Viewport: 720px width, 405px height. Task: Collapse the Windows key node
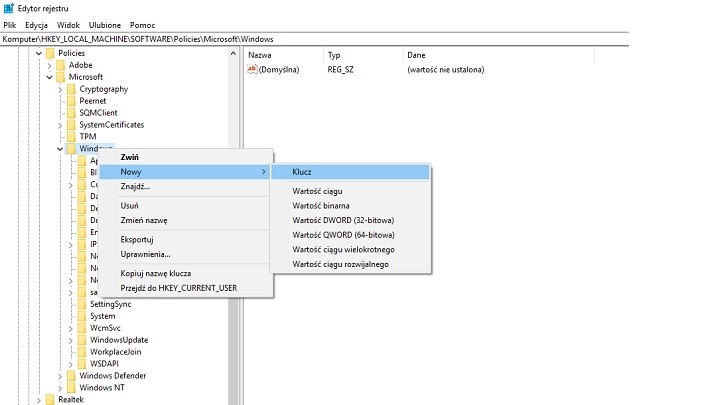(60, 149)
